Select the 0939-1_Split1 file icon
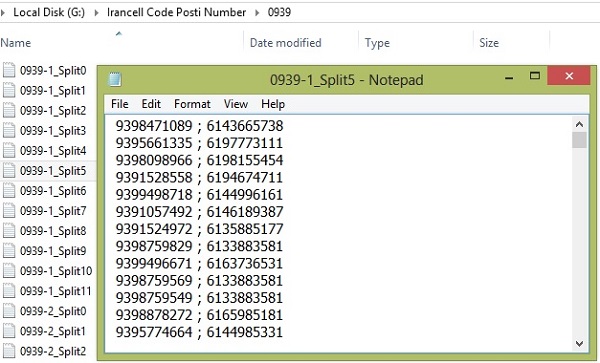Image resolution: width=600 pixels, height=363 pixels. pyautogui.click(x=9, y=90)
